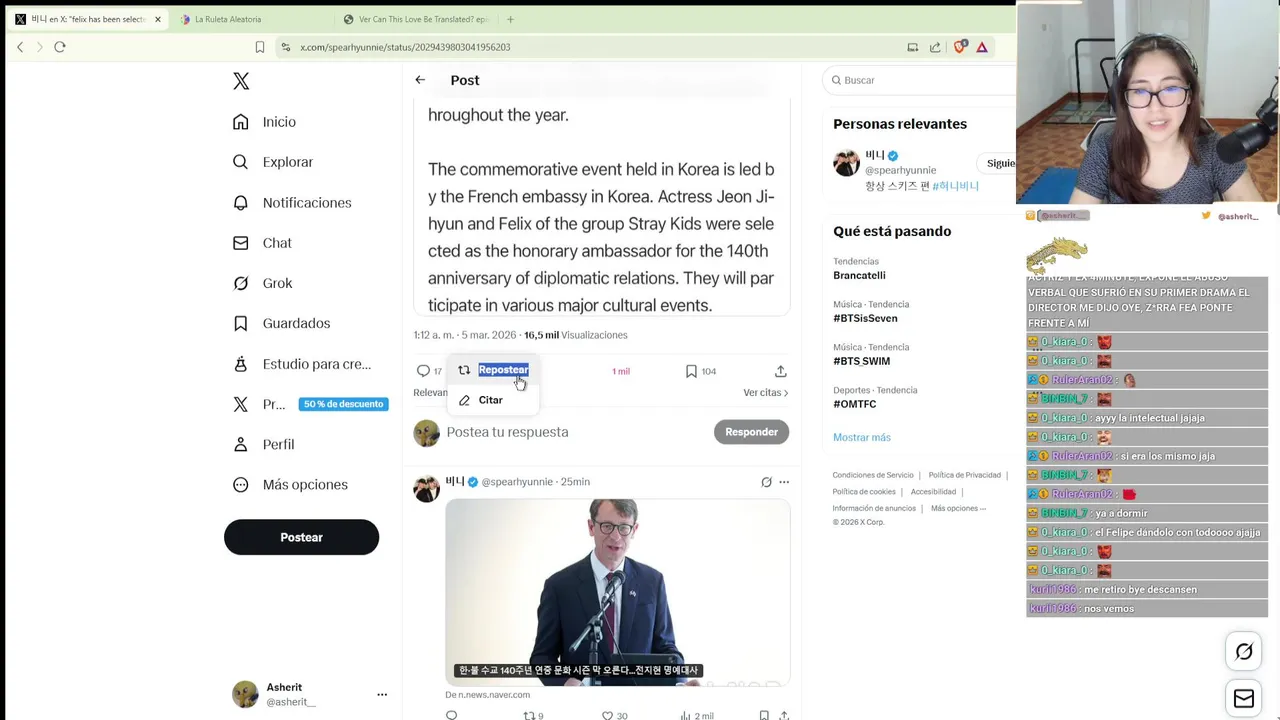The image size is (1280, 720).
Task: Select Repostear in popup menu
Action: point(493,370)
